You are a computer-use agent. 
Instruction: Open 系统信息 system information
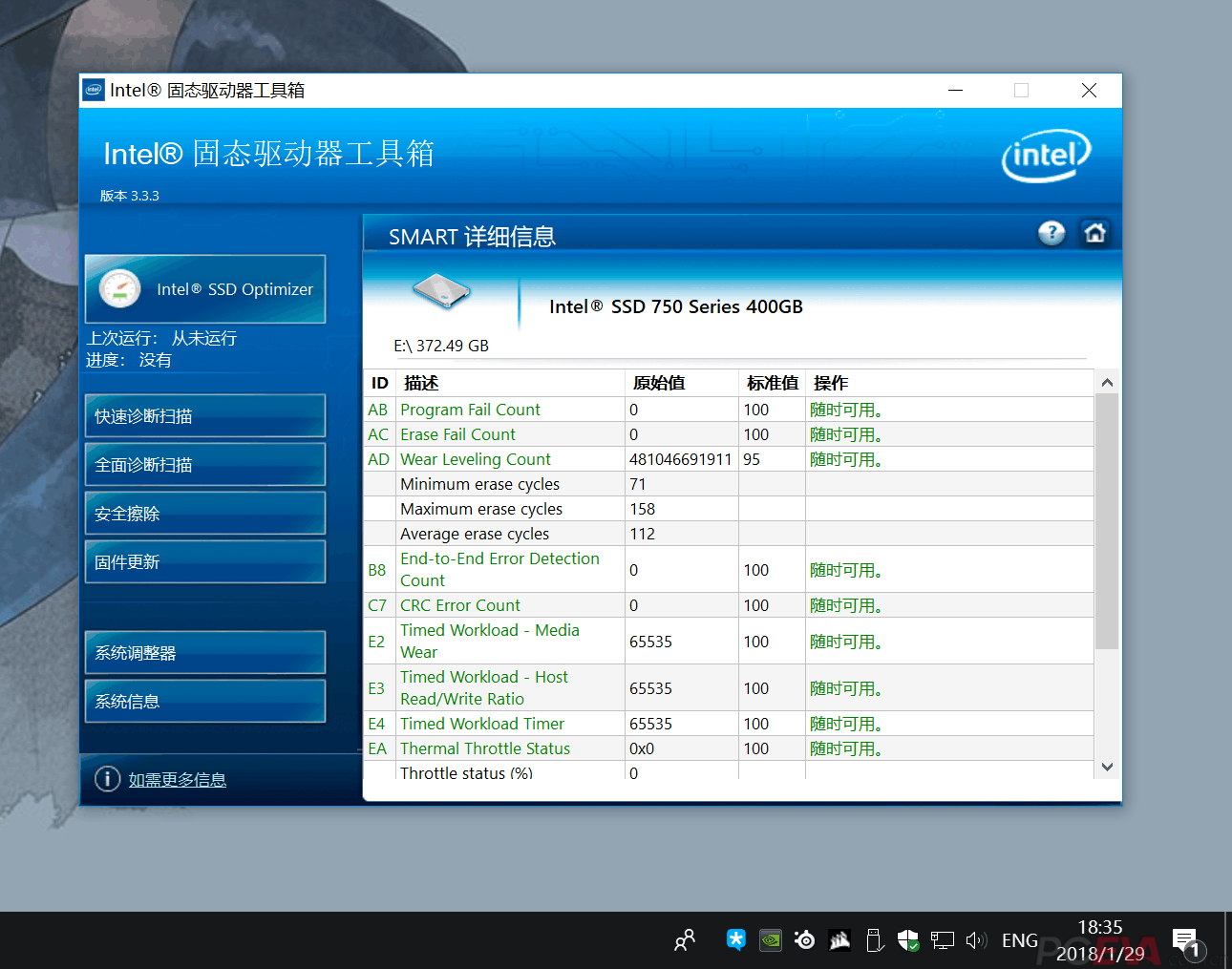(205, 702)
